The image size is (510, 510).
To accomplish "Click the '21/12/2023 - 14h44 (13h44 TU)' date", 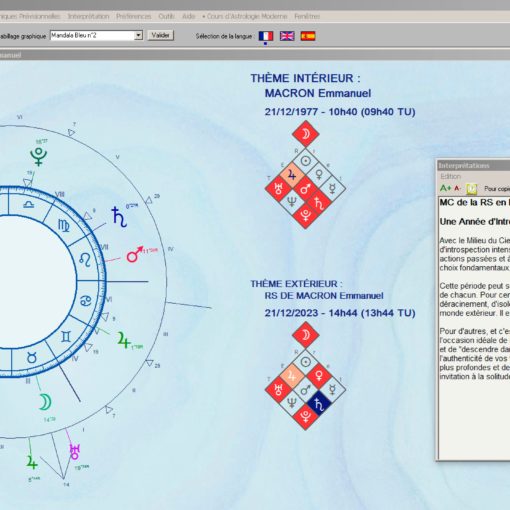I will 340,313.
